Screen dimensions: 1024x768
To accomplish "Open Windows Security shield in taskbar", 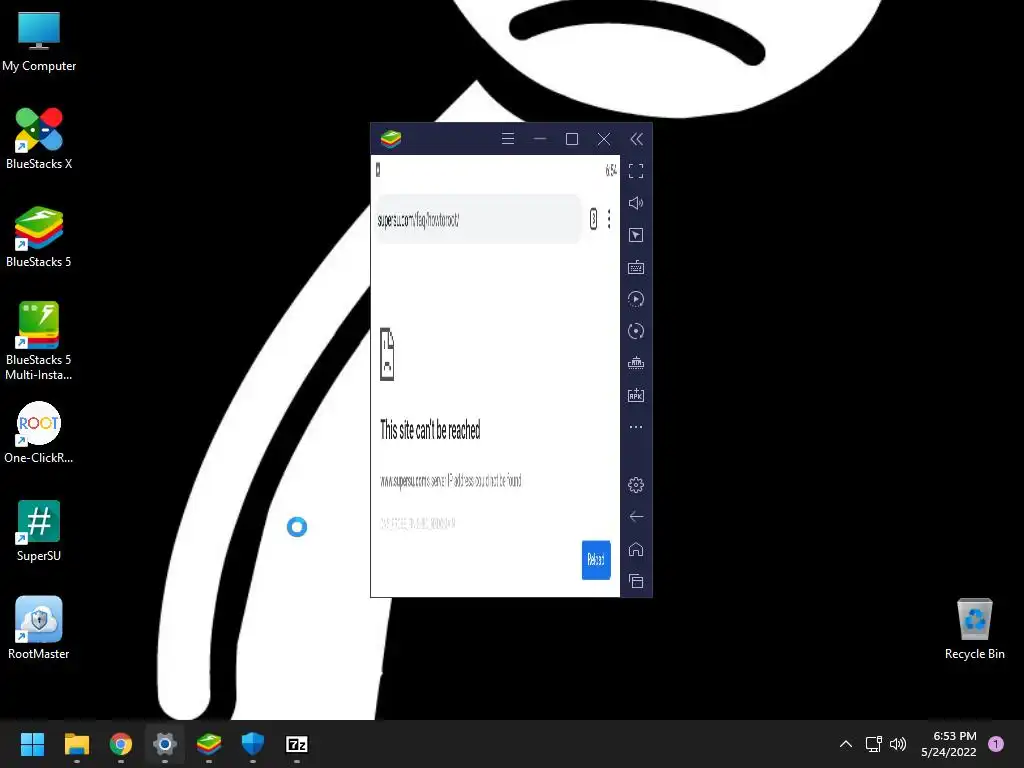I will tap(253, 744).
